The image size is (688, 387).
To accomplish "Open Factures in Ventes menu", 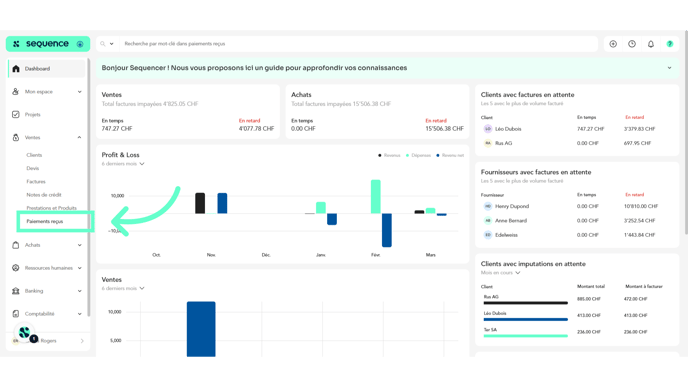I will pyautogui.click(x=36, y=182).
